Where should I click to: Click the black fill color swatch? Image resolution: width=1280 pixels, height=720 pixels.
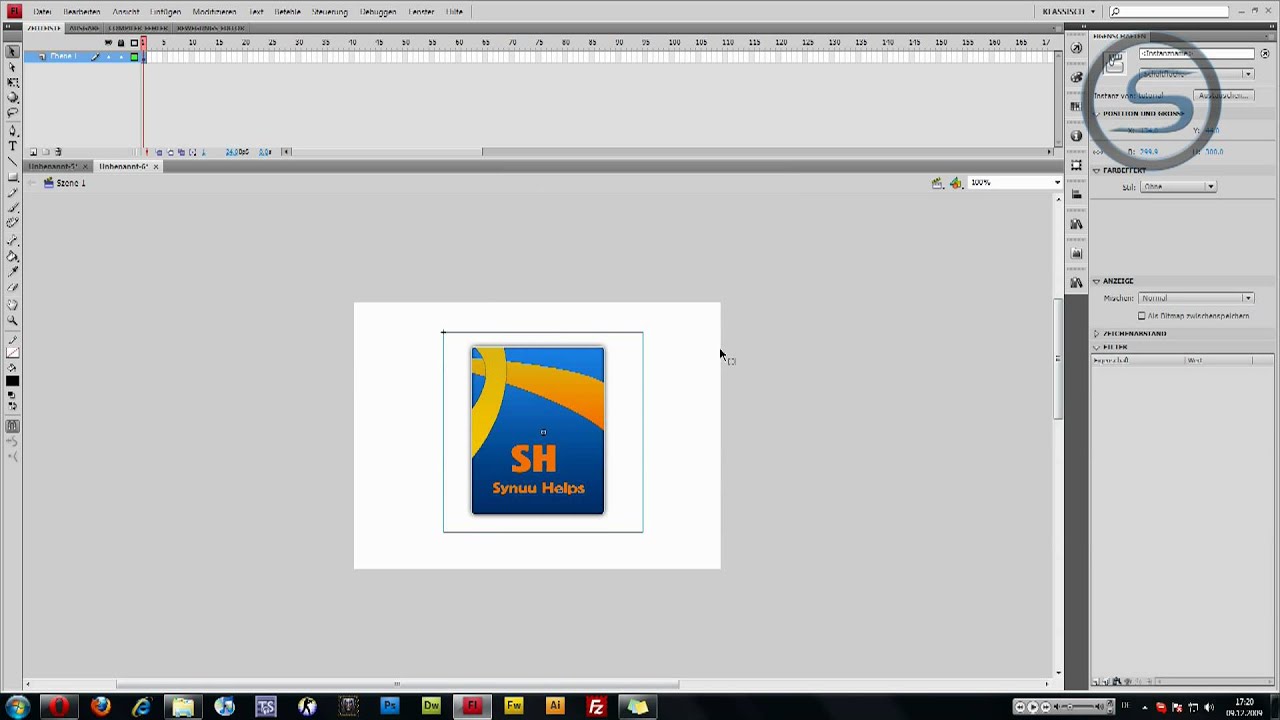[x=13, y=380]
